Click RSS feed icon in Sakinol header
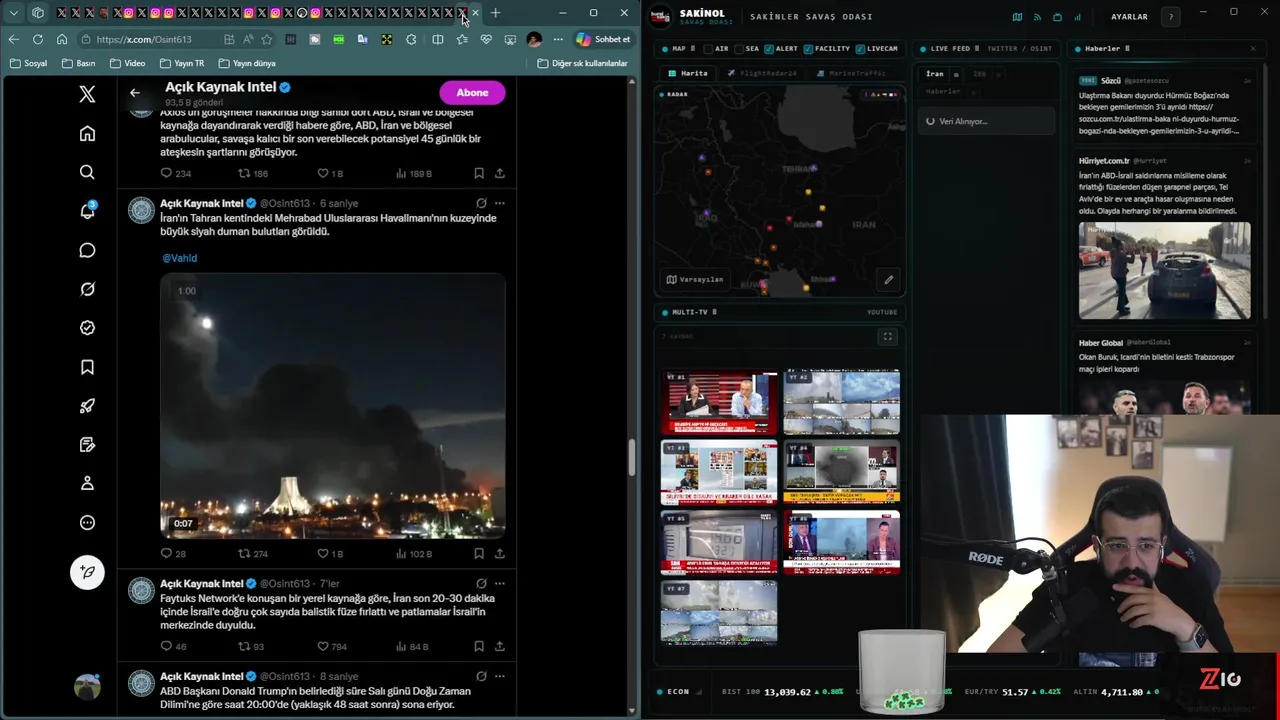 [x=1037, y=17]
